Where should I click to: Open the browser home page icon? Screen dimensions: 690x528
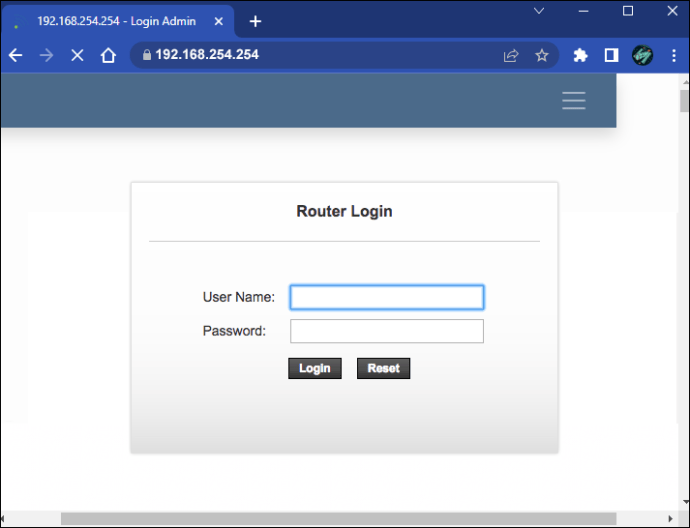[108, 55]
